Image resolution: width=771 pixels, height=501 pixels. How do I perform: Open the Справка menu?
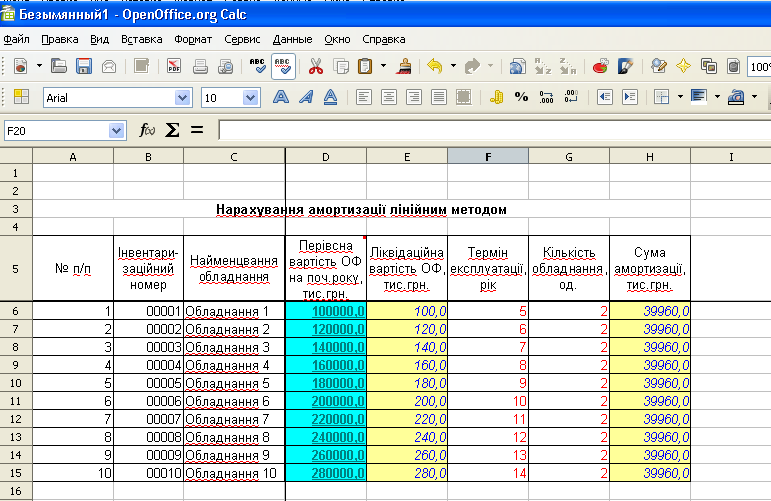coord(384,39)
